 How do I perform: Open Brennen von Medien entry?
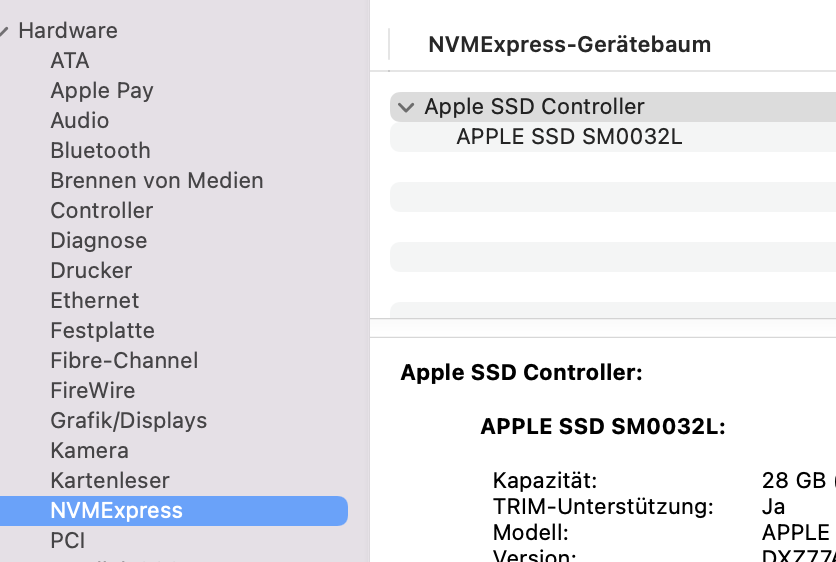(157, 181)
